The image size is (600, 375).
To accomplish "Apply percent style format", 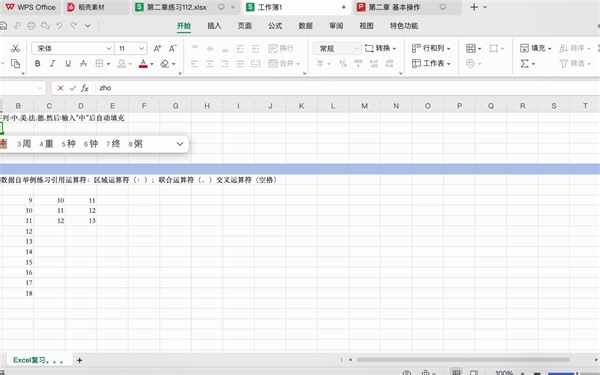I will point(343,64).
